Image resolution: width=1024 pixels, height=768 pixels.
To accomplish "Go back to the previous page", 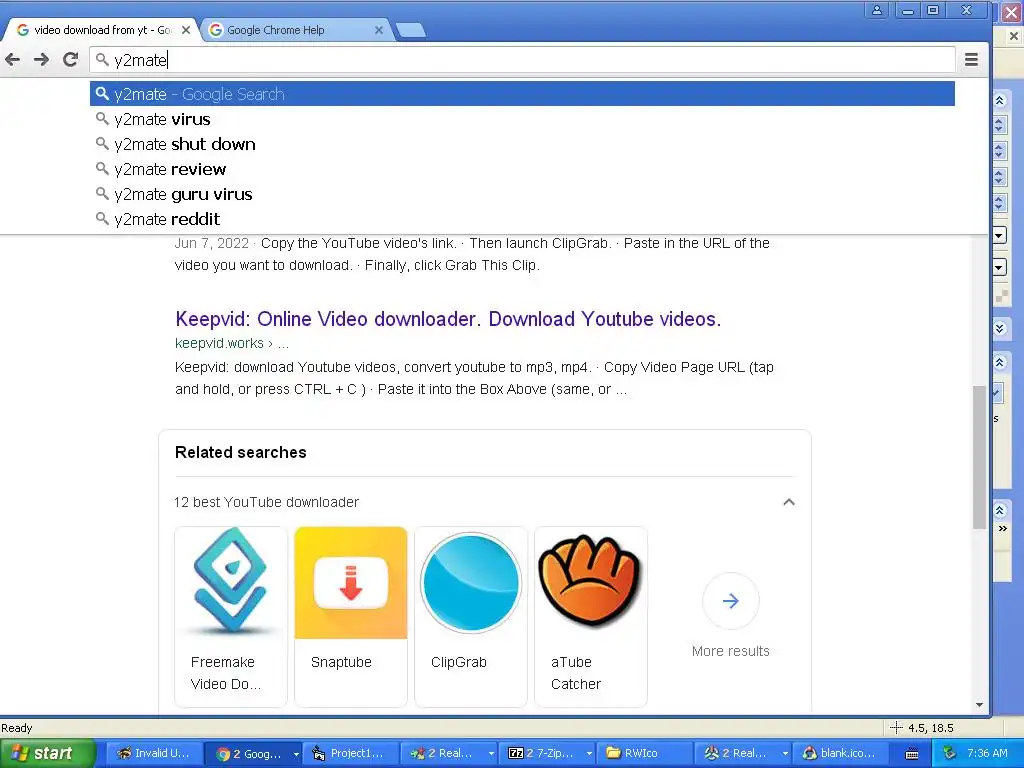I will coord(12,60).
